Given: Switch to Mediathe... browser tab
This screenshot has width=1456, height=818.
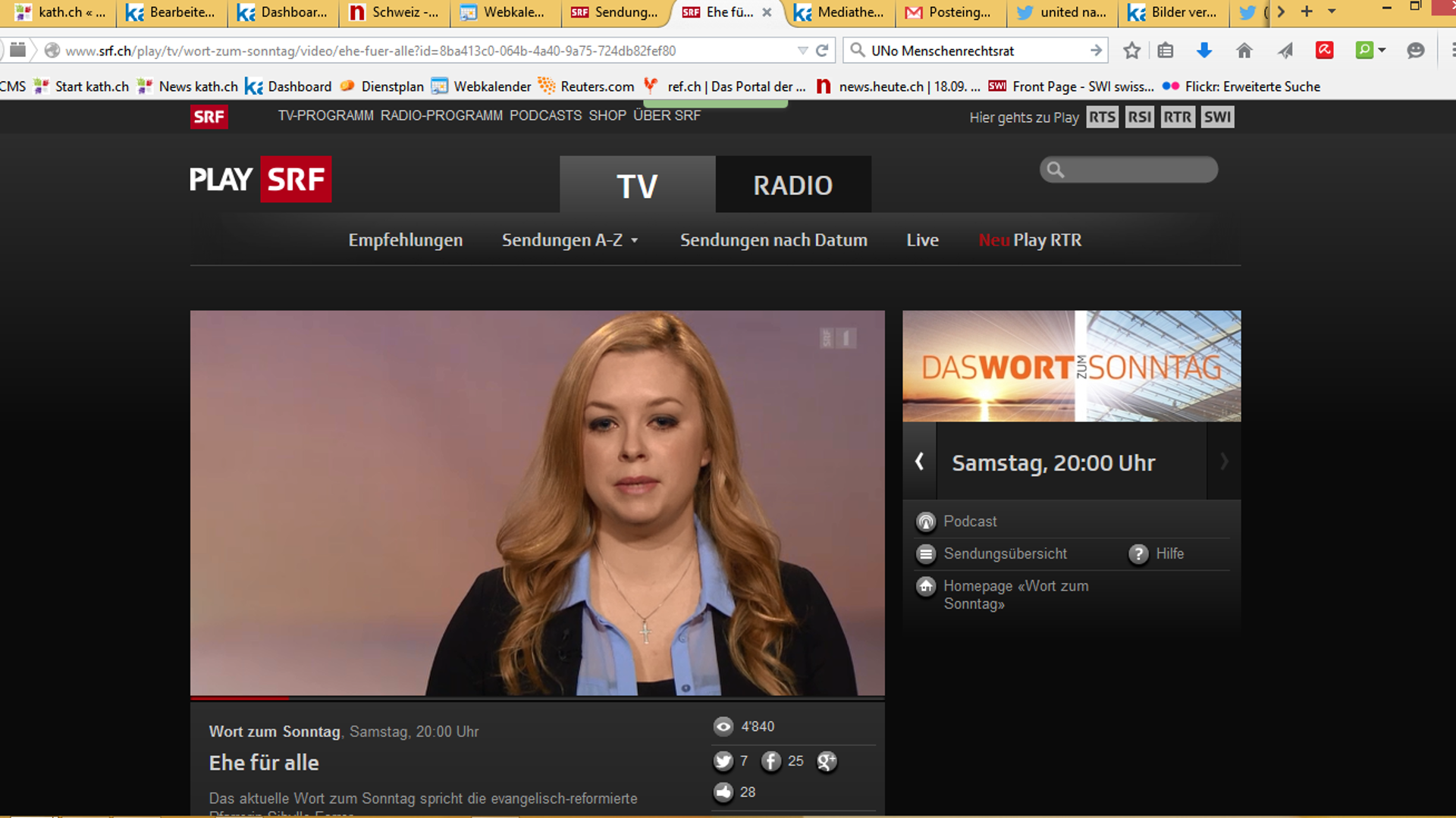Looking at the screenshot, I should pyautogui.click(x=839, y=13).
